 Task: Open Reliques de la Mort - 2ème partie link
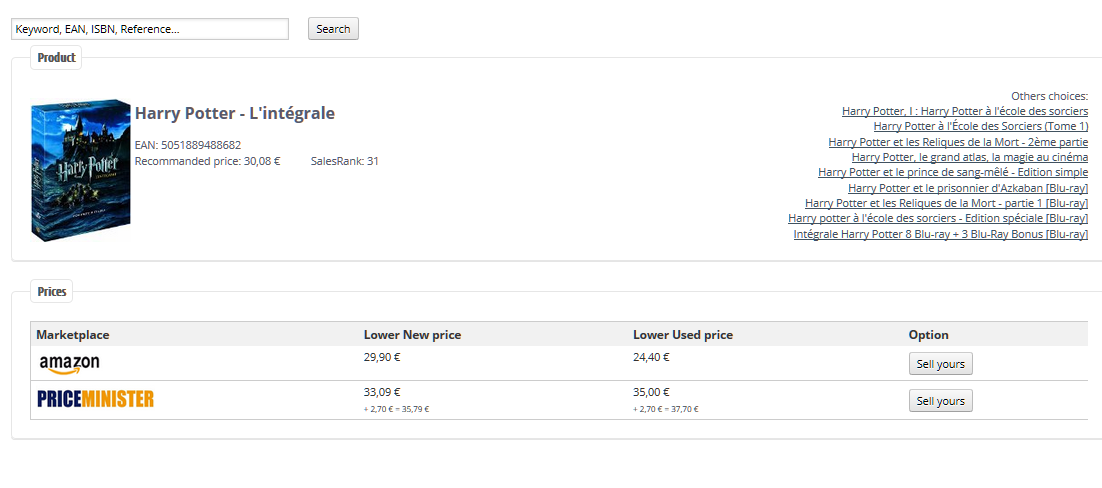[958, 141]
